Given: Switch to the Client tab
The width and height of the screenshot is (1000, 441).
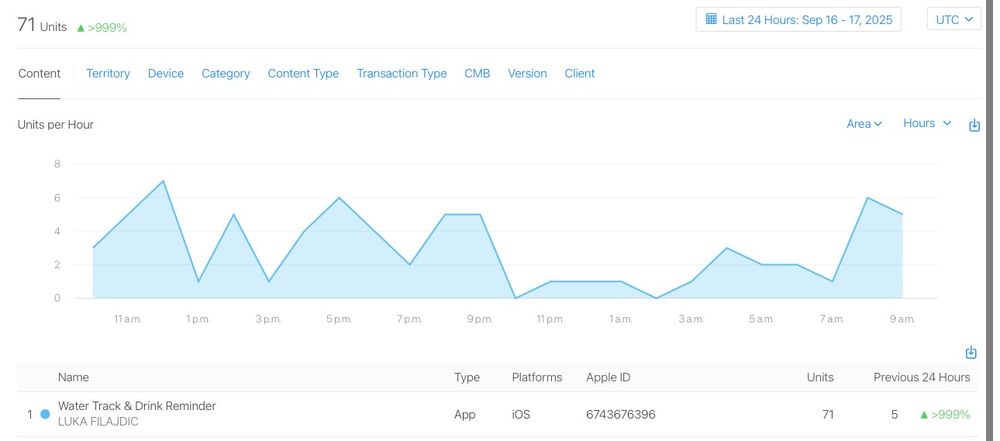Looking at the screenshot, I should pyautogui.click(x=580, y=73).
